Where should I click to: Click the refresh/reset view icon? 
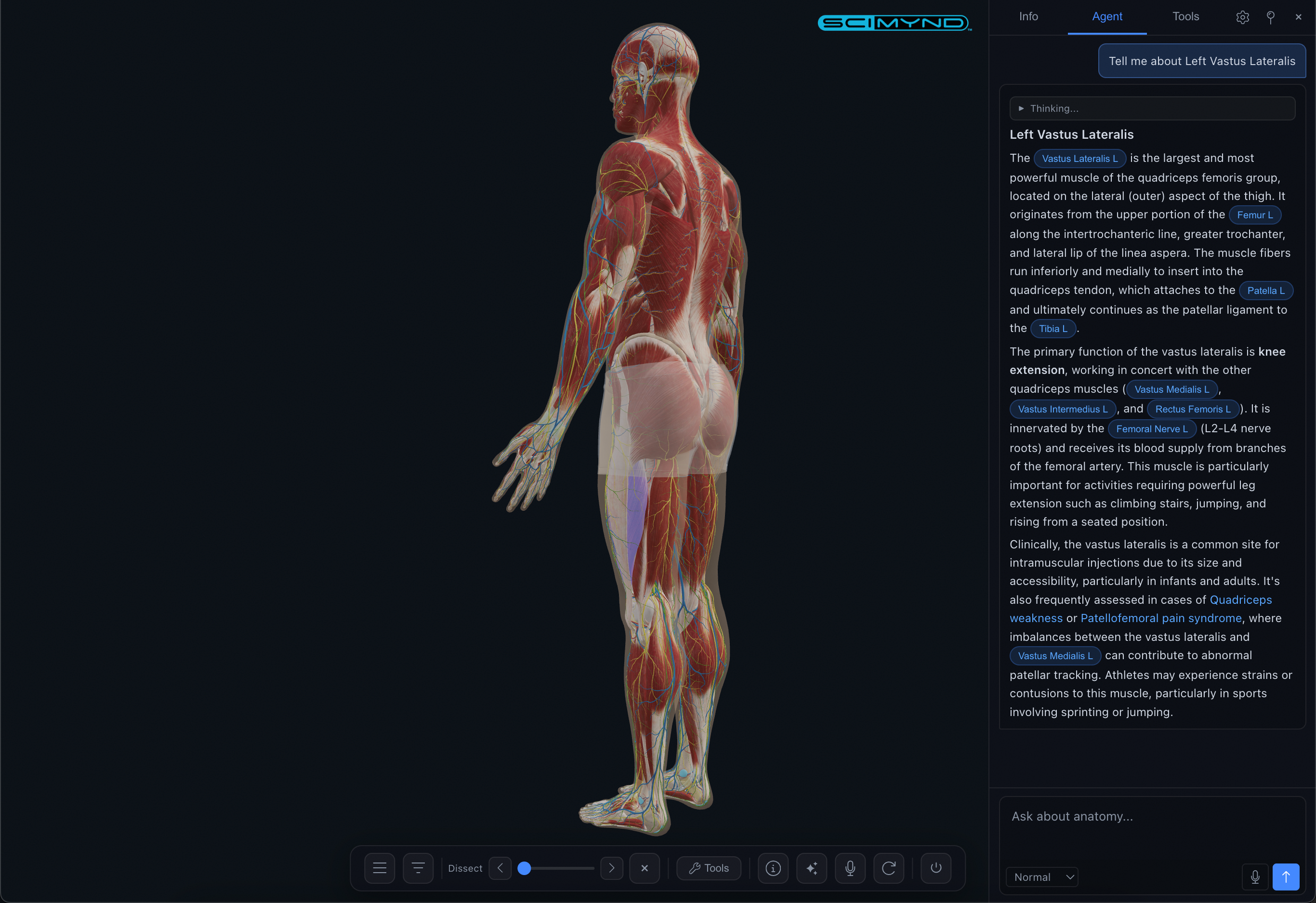[888, 868]
